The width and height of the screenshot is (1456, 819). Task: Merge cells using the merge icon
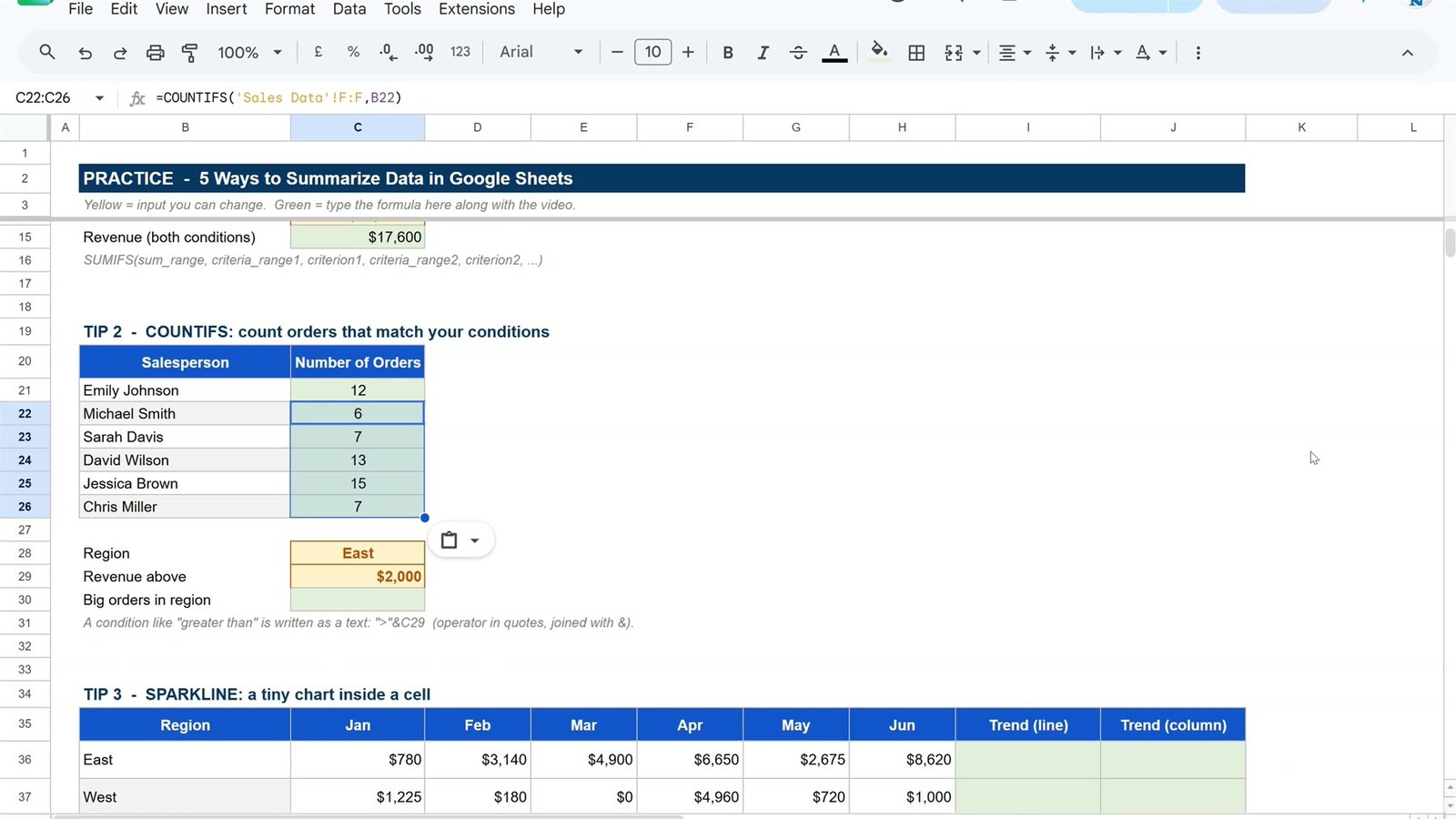tap(954, 53)
